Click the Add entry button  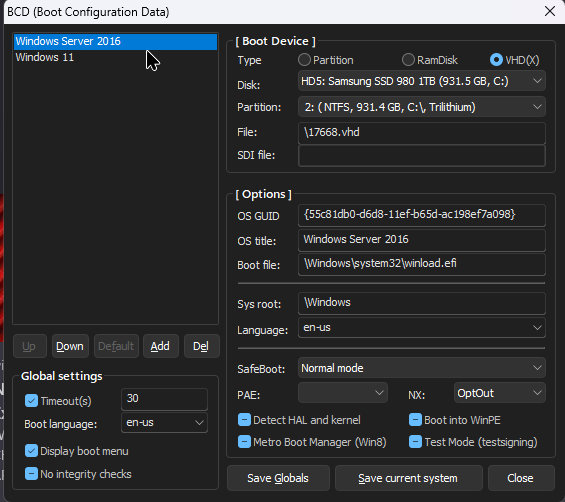click(x=160, y=346)
